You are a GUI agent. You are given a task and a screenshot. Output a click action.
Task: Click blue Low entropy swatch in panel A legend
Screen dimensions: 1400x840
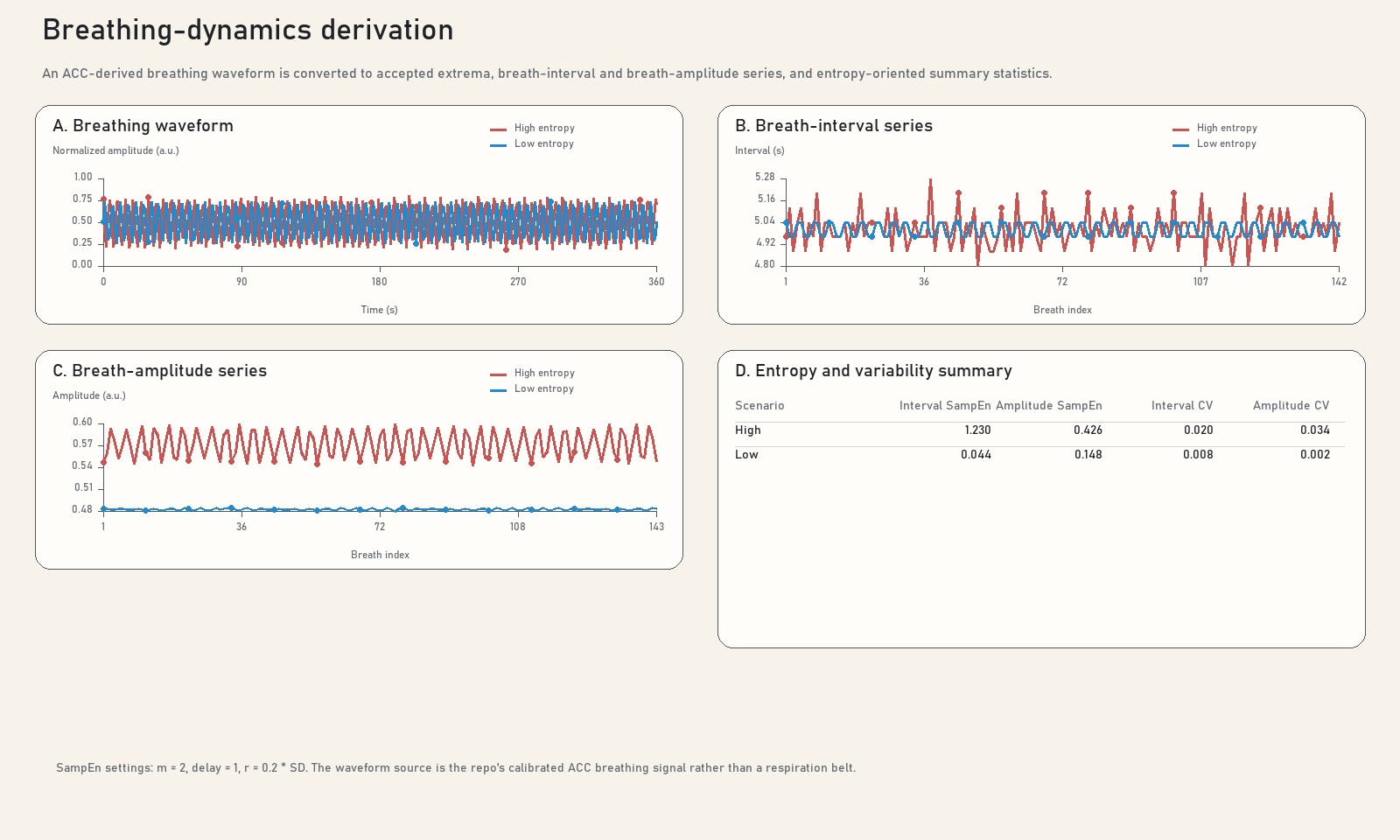tap(498, 144)
